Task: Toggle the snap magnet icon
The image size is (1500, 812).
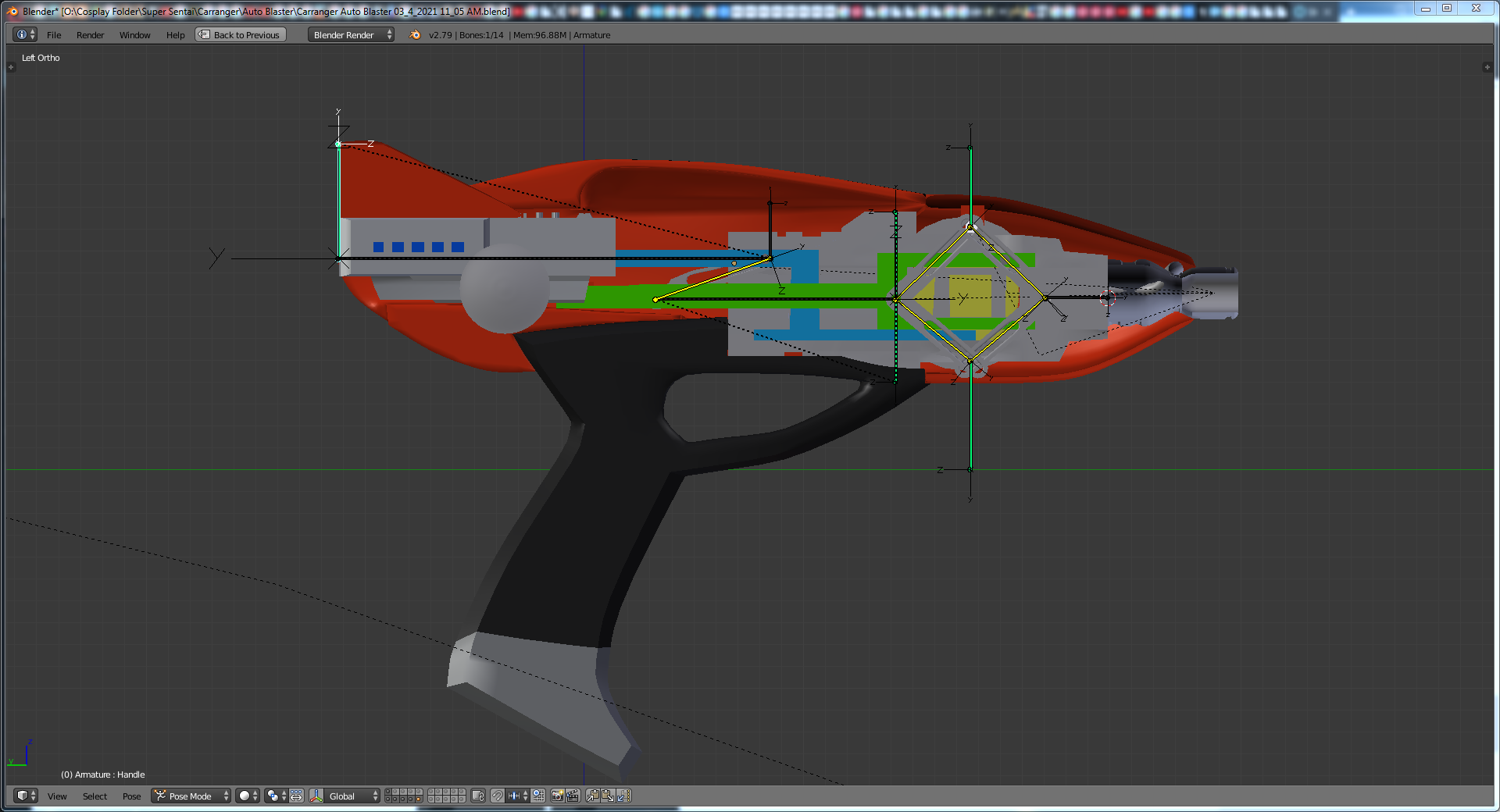Action: (497, 796)
